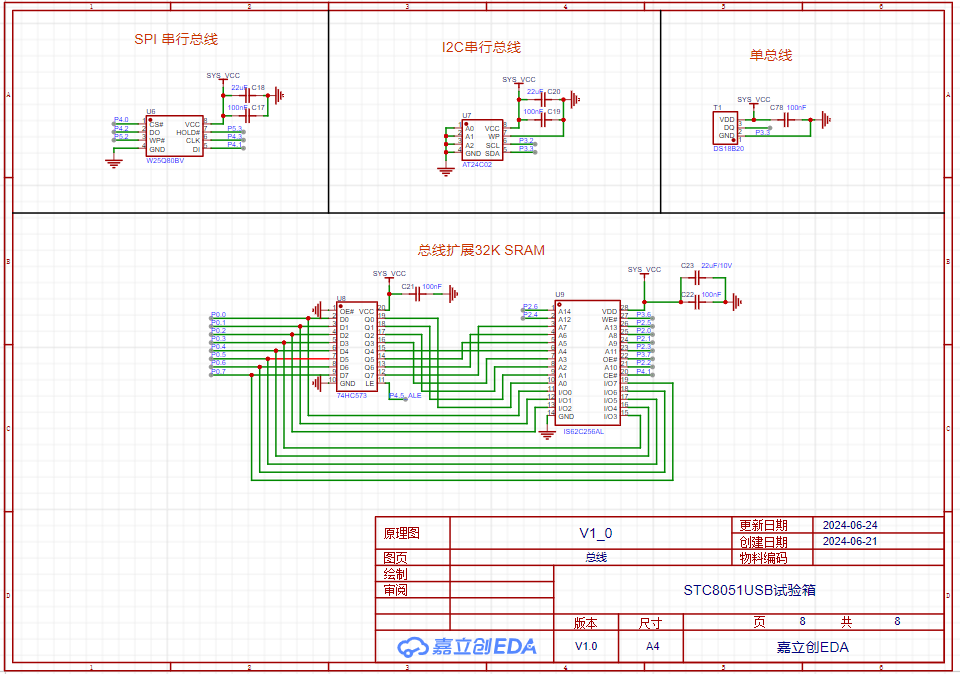Click the V1_0 schematic name field

596,533
